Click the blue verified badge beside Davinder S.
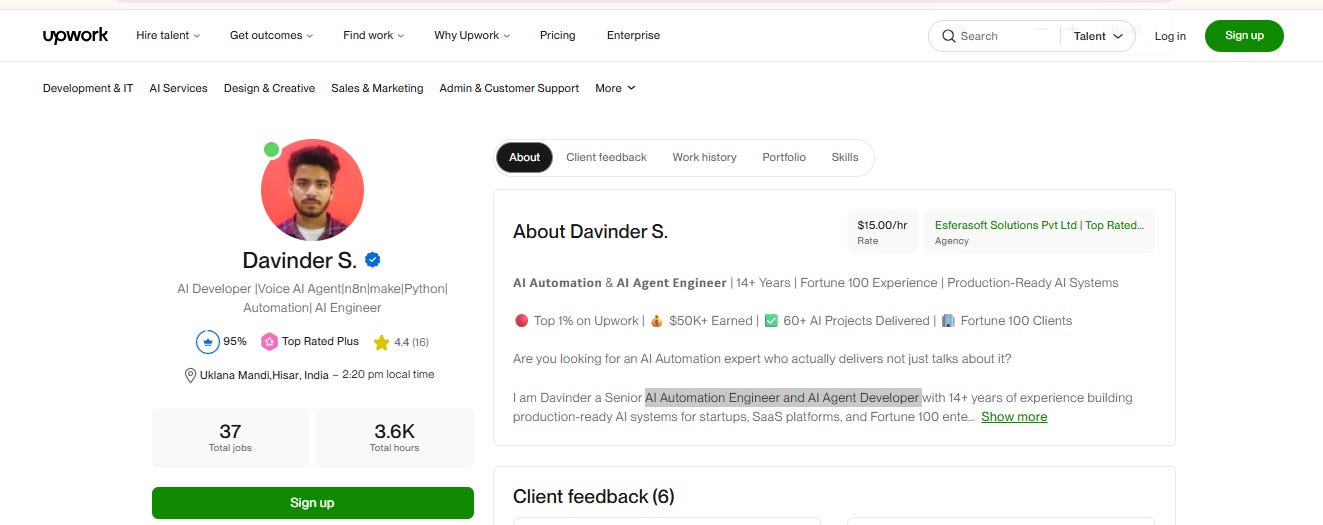This screenshot has height=525, width=1323. coord(372,260)
